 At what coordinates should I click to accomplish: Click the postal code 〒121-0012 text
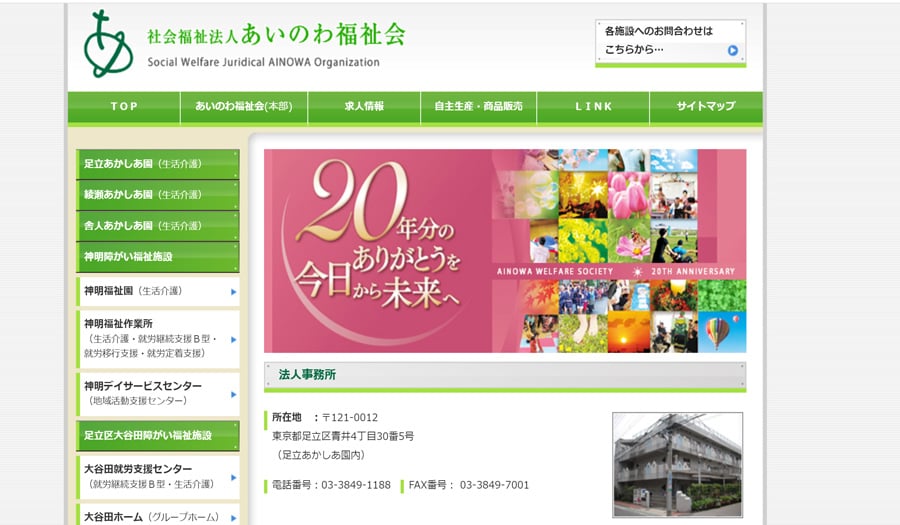(x=350, y=418)
